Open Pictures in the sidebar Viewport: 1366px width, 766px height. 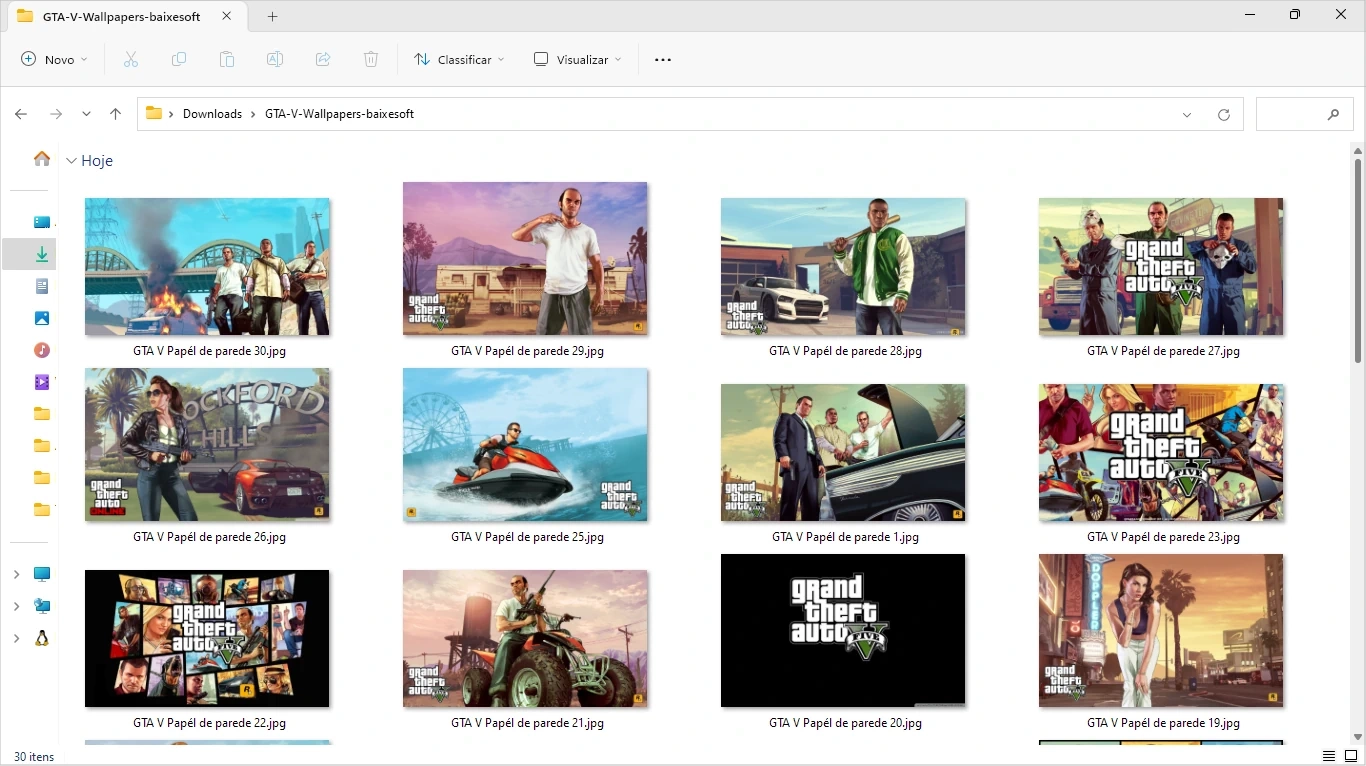point(42,318)
